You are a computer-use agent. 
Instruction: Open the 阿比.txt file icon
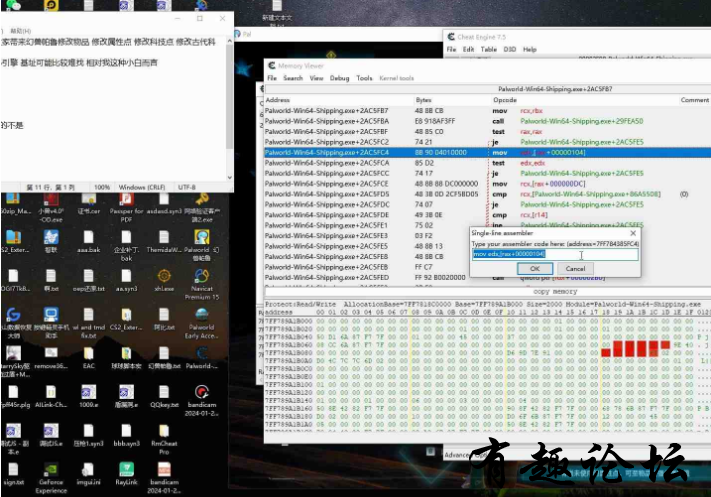[164, 319]
